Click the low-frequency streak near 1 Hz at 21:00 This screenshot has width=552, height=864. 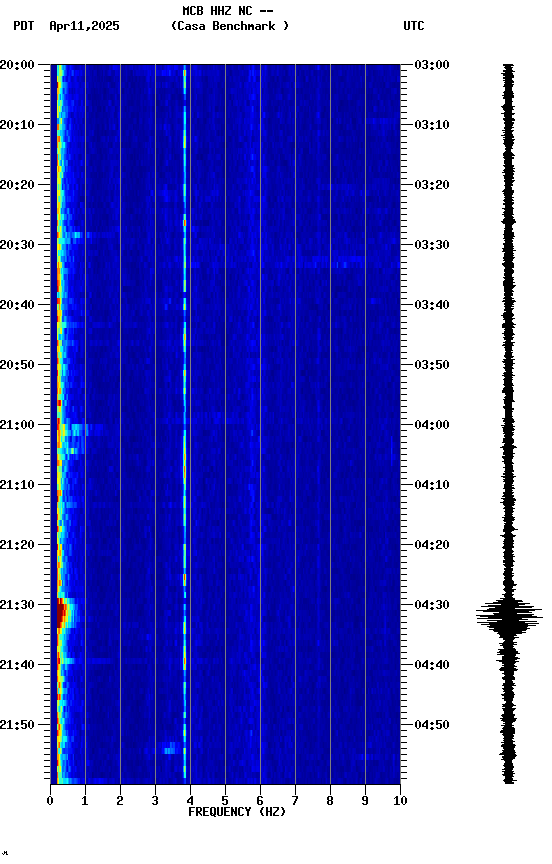click(83, 430)
